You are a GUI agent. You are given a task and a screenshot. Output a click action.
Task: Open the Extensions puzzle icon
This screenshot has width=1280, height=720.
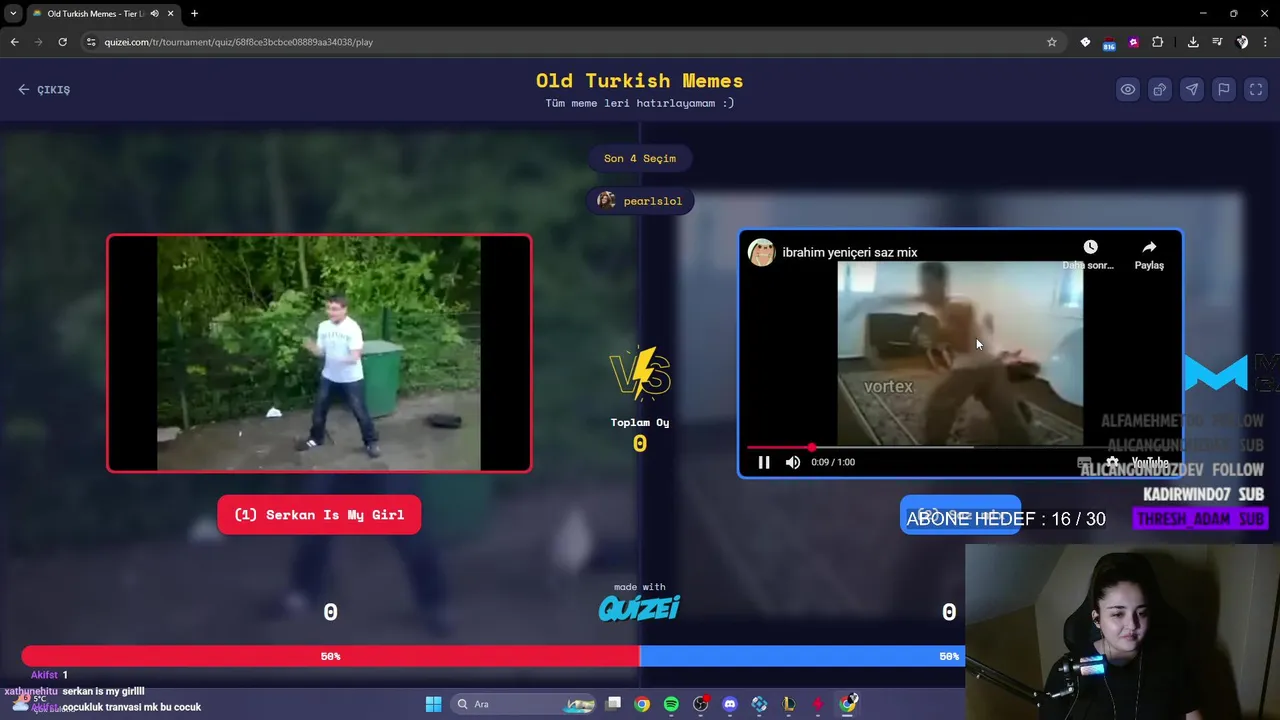pyautogui.click(x=1157, y=42)
